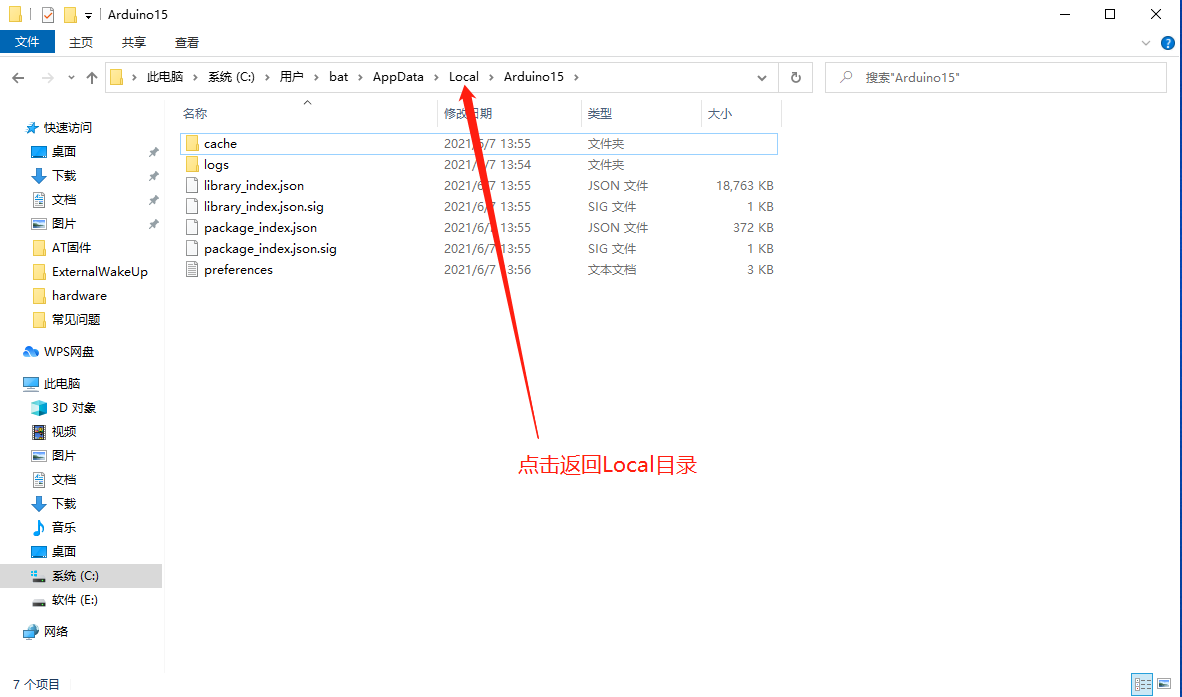Open the ExternalWakeUp folder in sidebar
Viewport: 1182px width, 697px height.
[90, 272]
